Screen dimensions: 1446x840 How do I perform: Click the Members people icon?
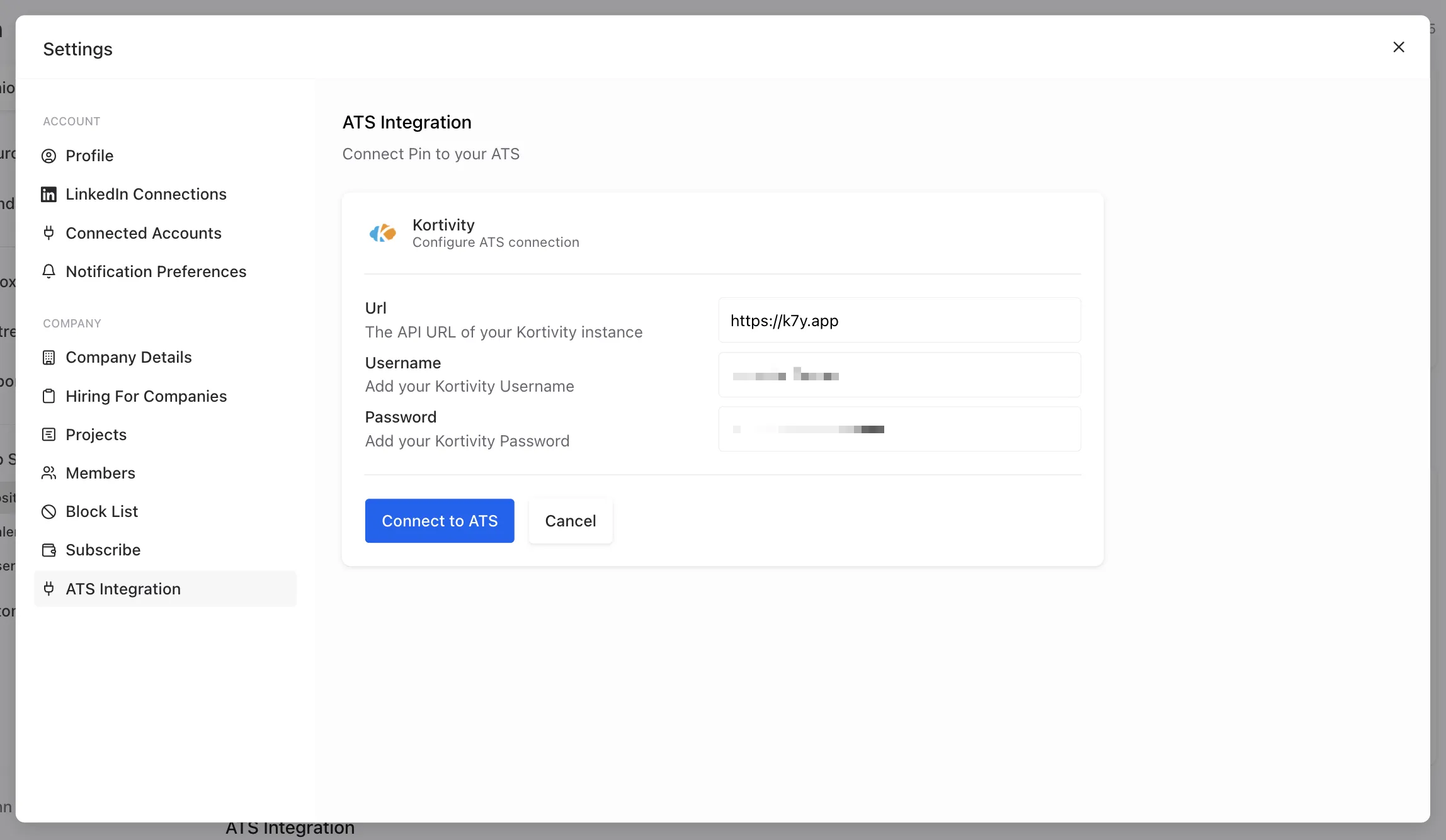tap(48, 473)
